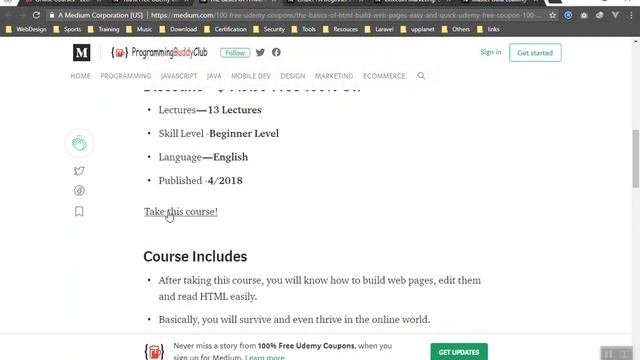Open the Resouces bookmarks folder
640x360 pixels.
340,29
